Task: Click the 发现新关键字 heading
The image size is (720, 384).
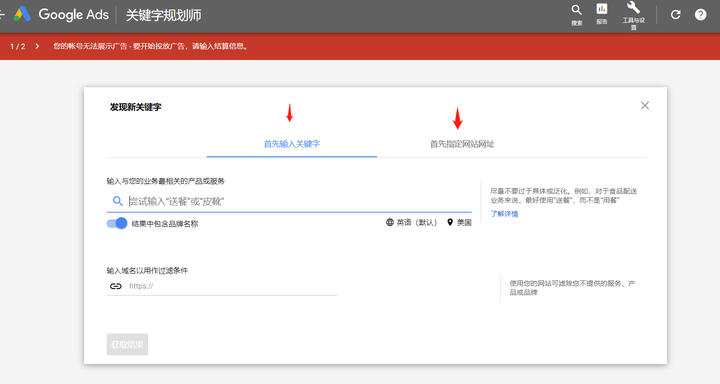Action: 135,107
